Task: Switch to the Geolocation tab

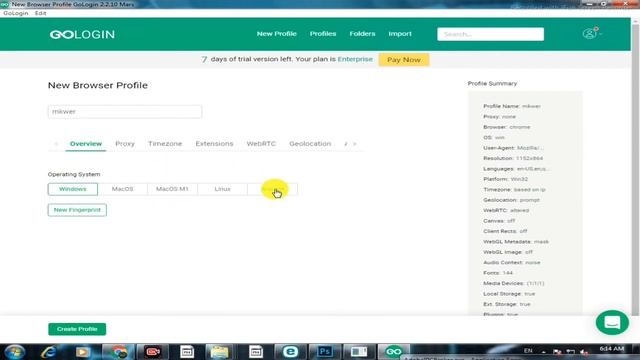Action: pyautogui.click(x=310, y=144)
